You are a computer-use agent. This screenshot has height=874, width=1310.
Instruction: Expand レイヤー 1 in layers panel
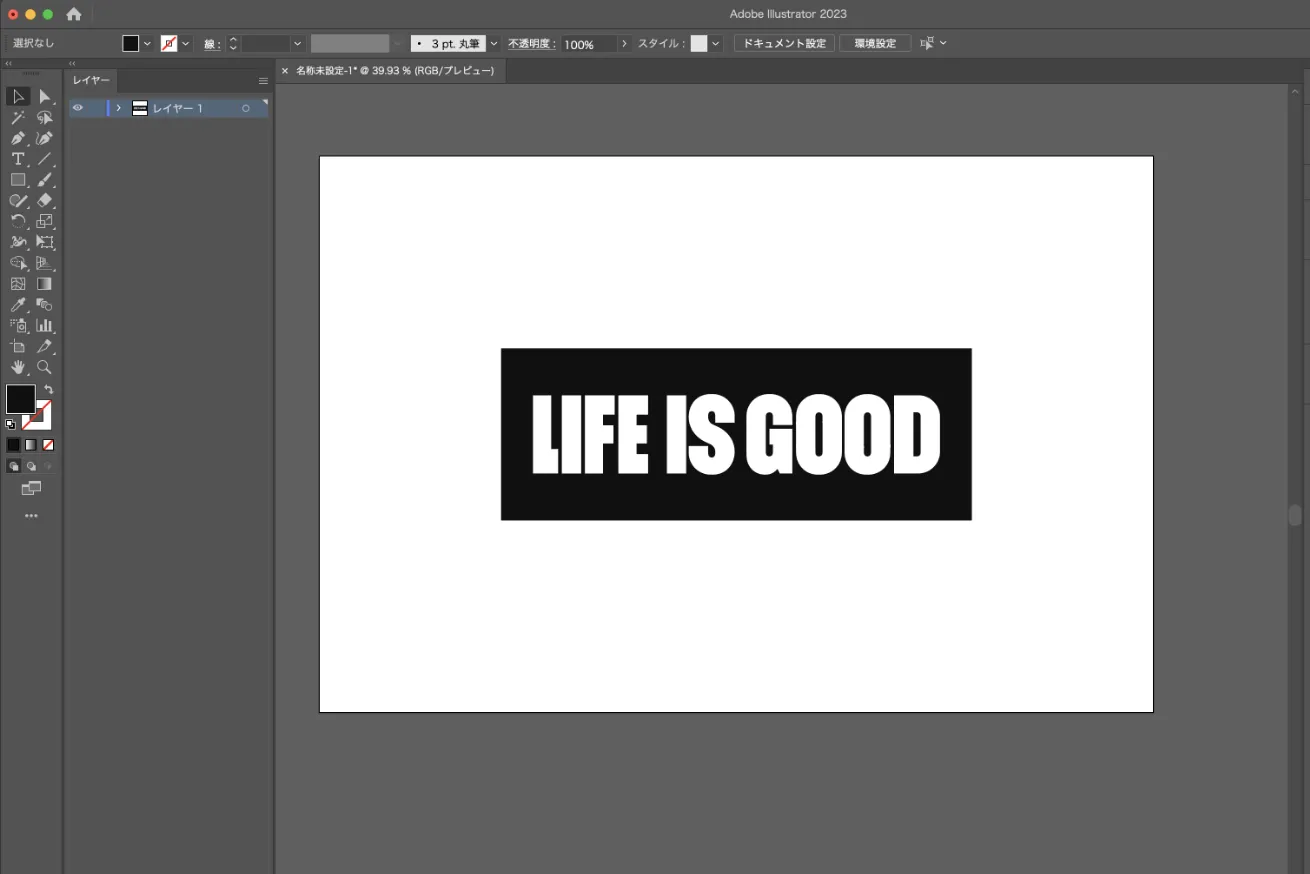(119, 108)
